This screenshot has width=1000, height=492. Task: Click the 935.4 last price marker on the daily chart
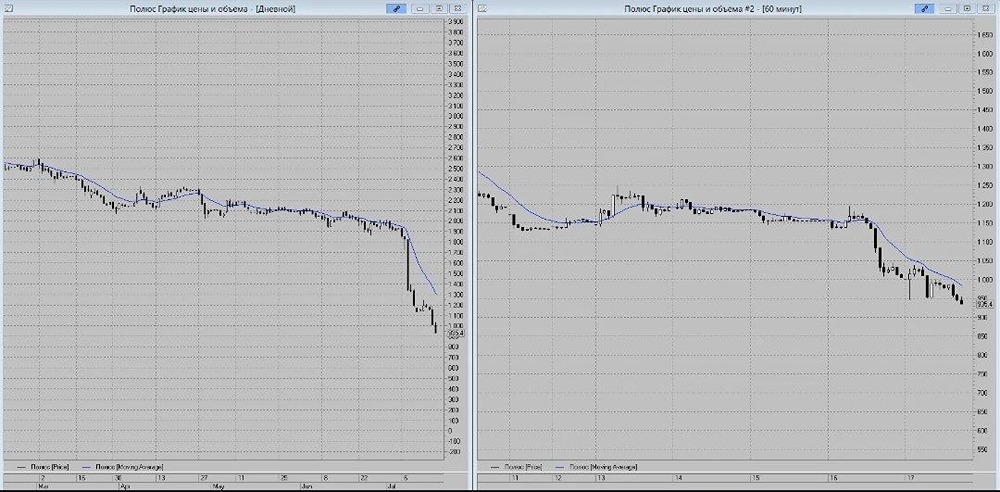pyautogui.click(x=456, y=334)
